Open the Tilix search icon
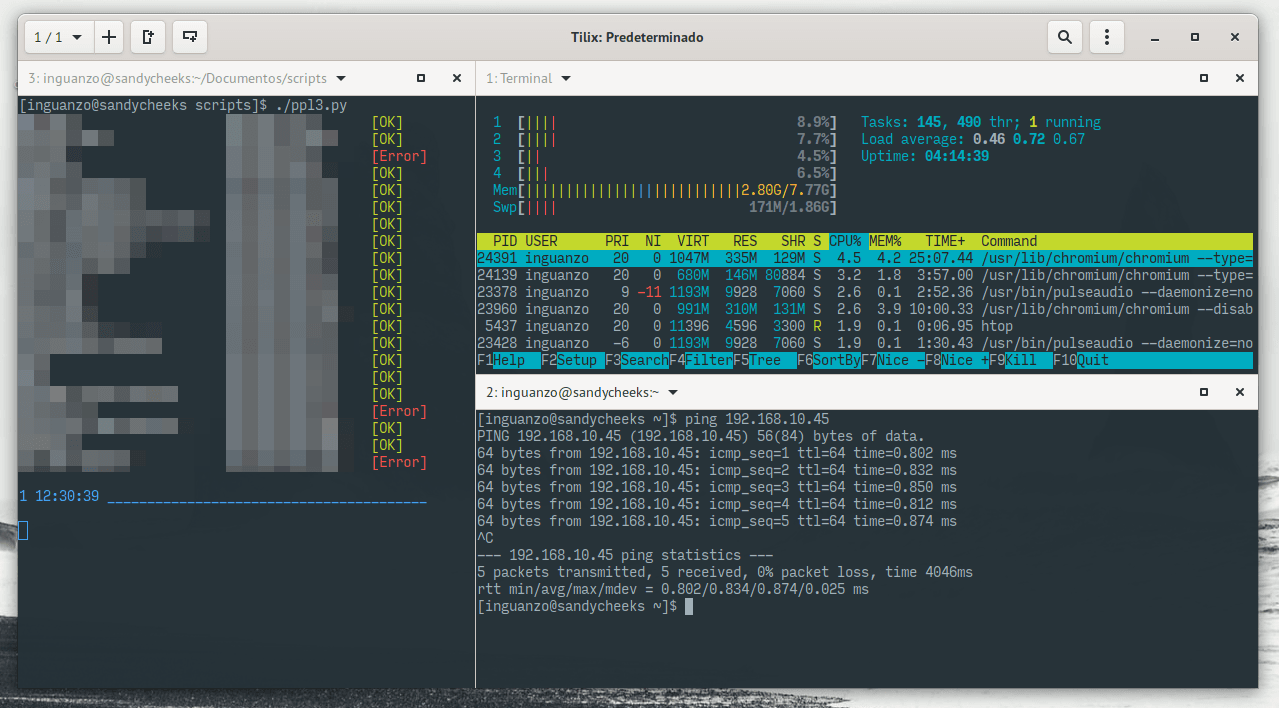Viewport: 1279px width, 708px height. pyautogui.click(x=1065, y=37)
